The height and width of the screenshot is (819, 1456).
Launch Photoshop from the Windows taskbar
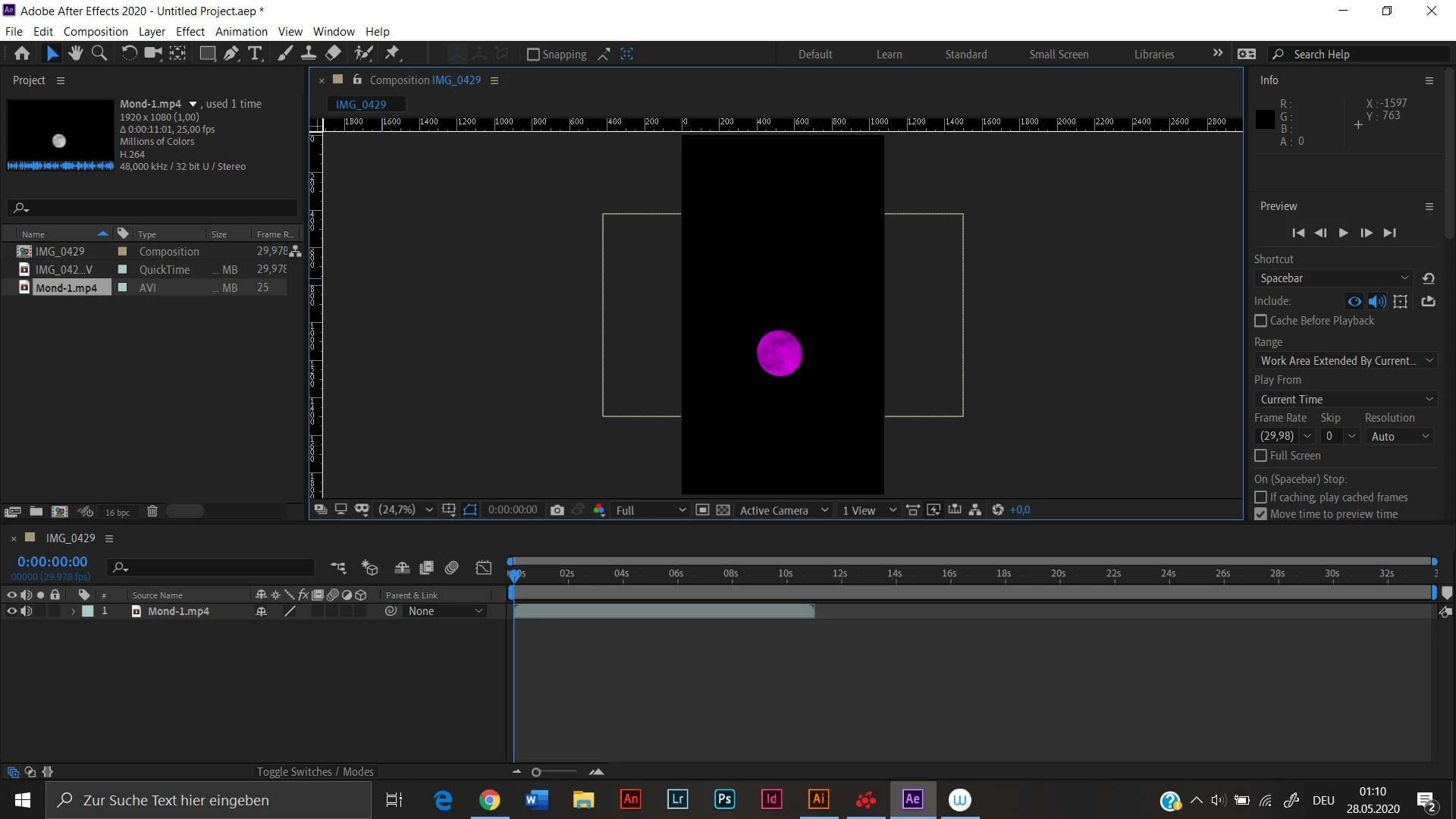point(724,799)
